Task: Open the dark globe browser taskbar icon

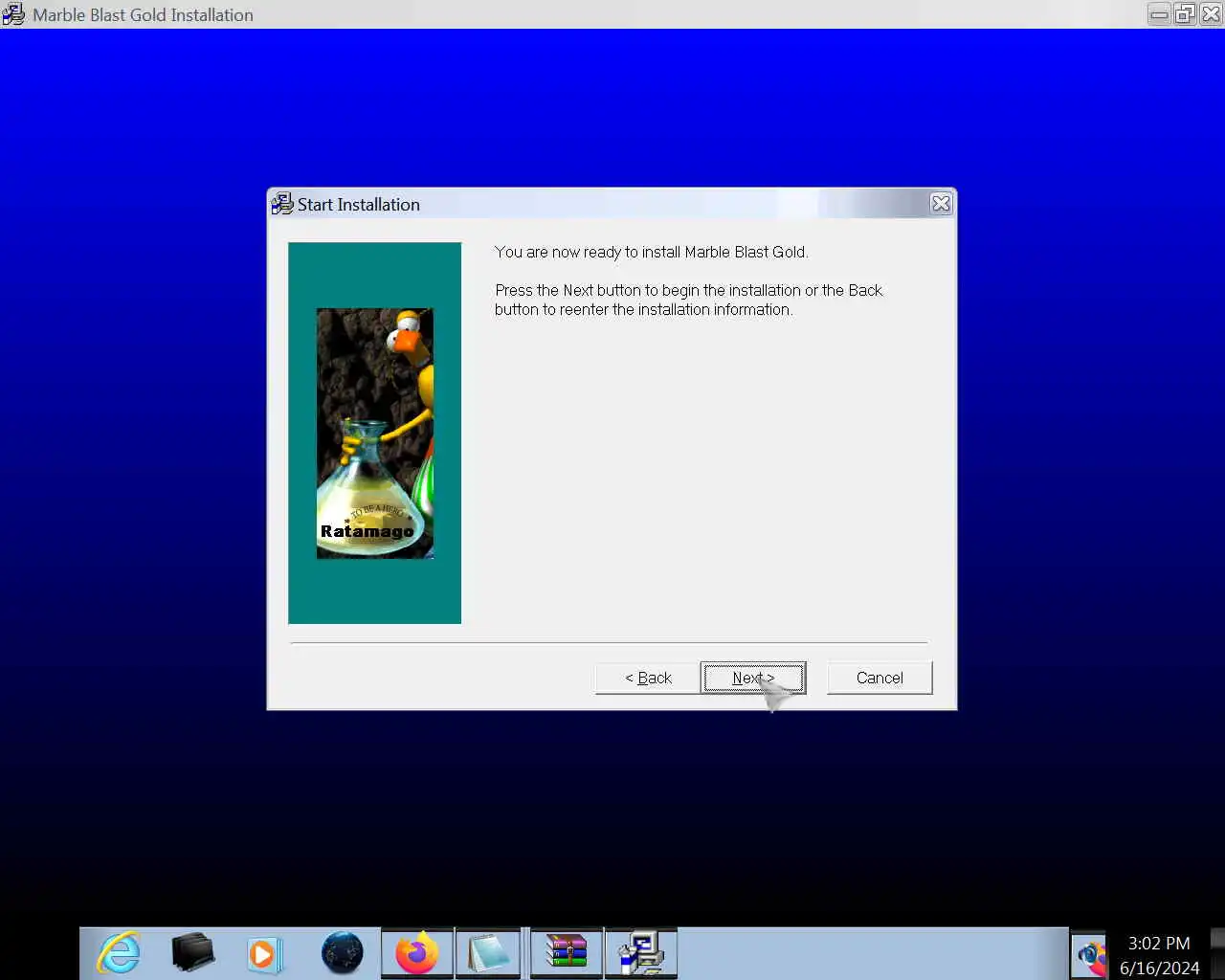Action: pyautogui.click(x=342, y=953)
